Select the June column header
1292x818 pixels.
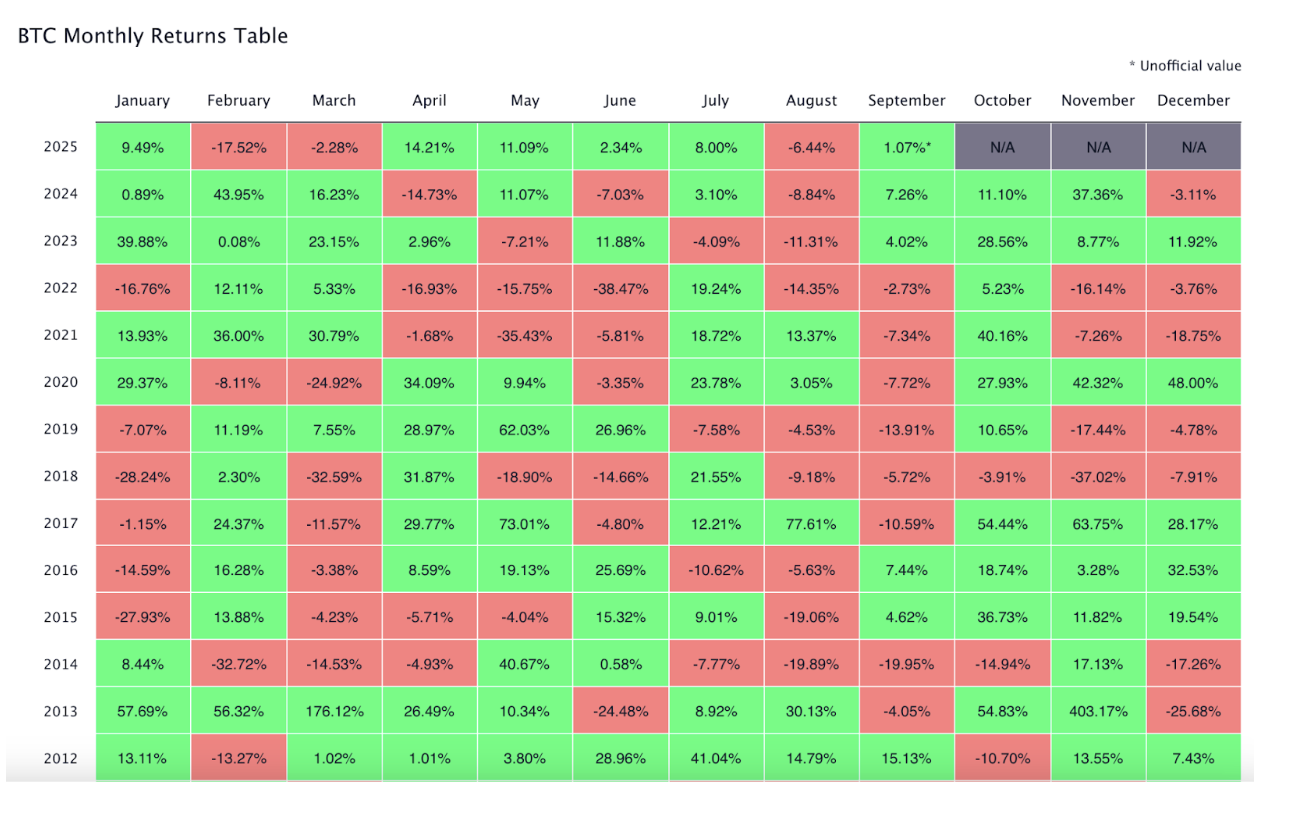(x=620, y=100)
